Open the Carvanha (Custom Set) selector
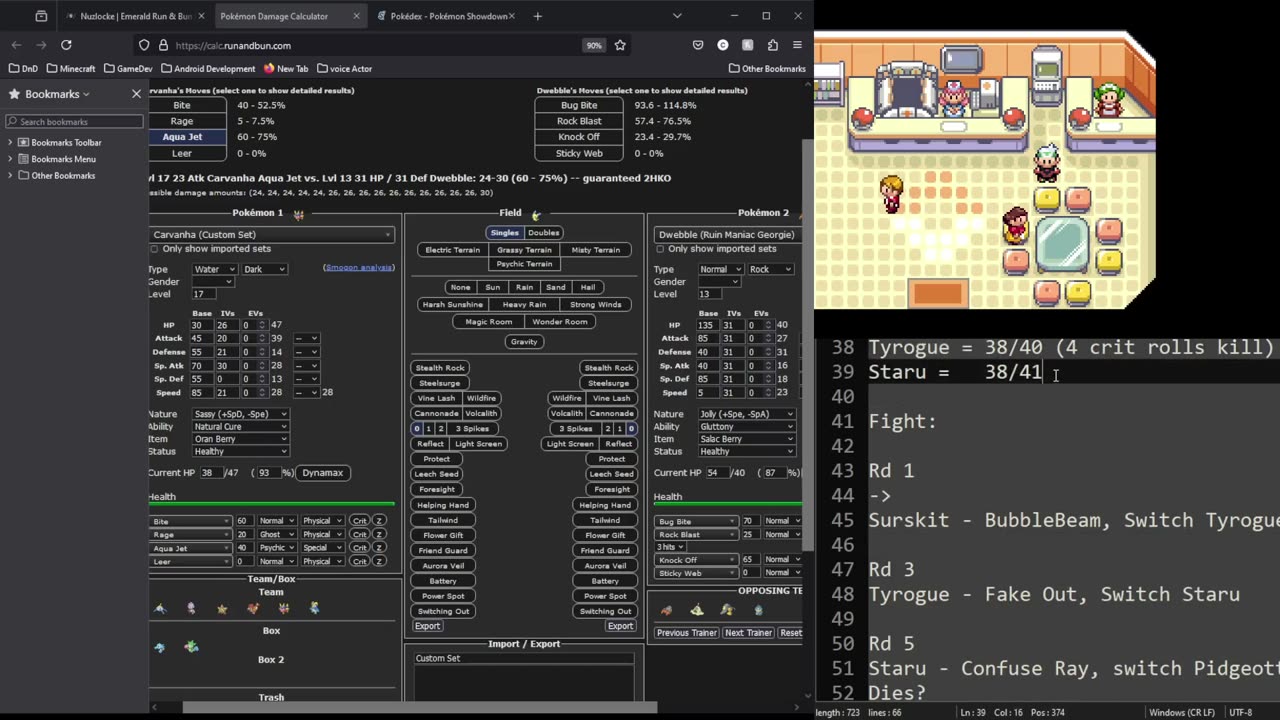The image size is (1280, 720). pyautogui.click(x=272, y=235)
